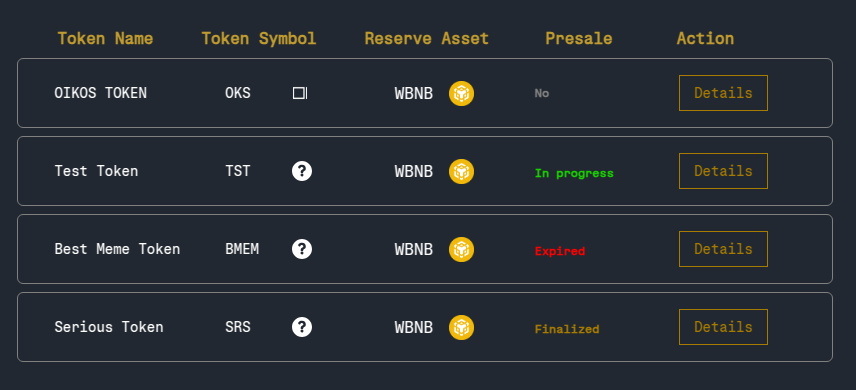Click the Token Symbol column header

click(x=259, y=39)
